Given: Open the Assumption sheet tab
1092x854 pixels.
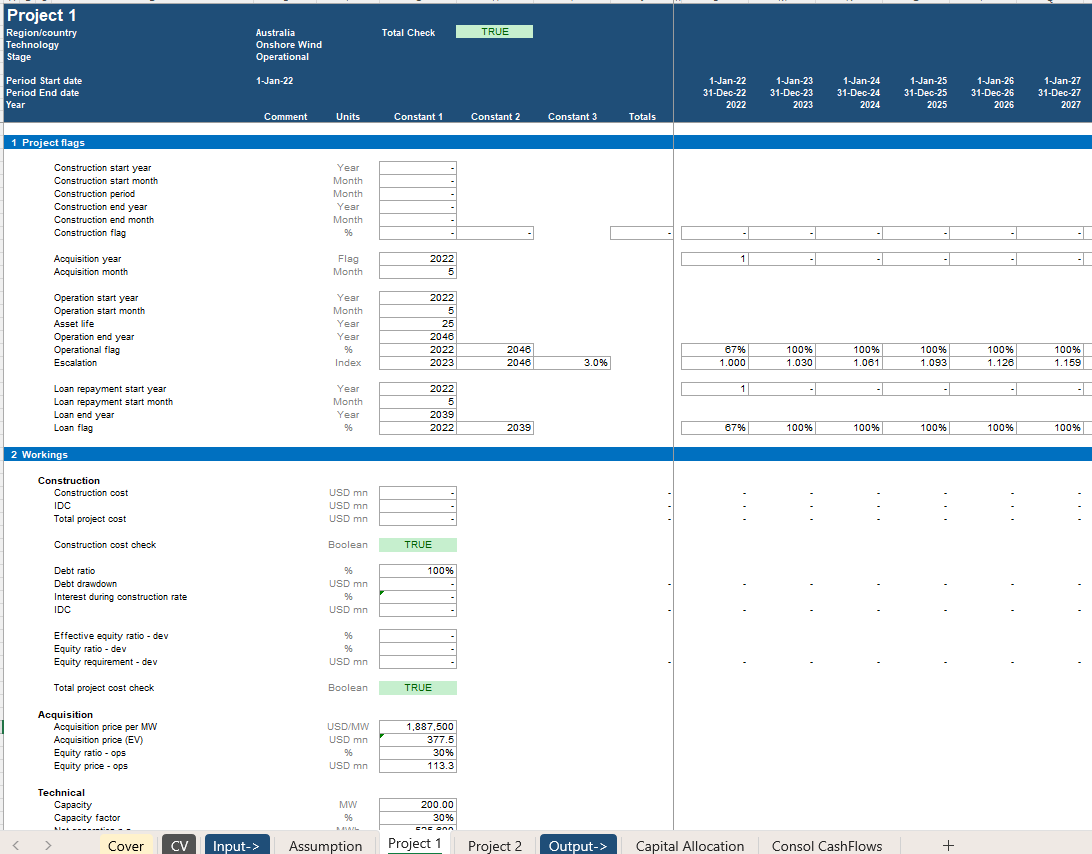Looking at the screenshot, I should (325, 846).
